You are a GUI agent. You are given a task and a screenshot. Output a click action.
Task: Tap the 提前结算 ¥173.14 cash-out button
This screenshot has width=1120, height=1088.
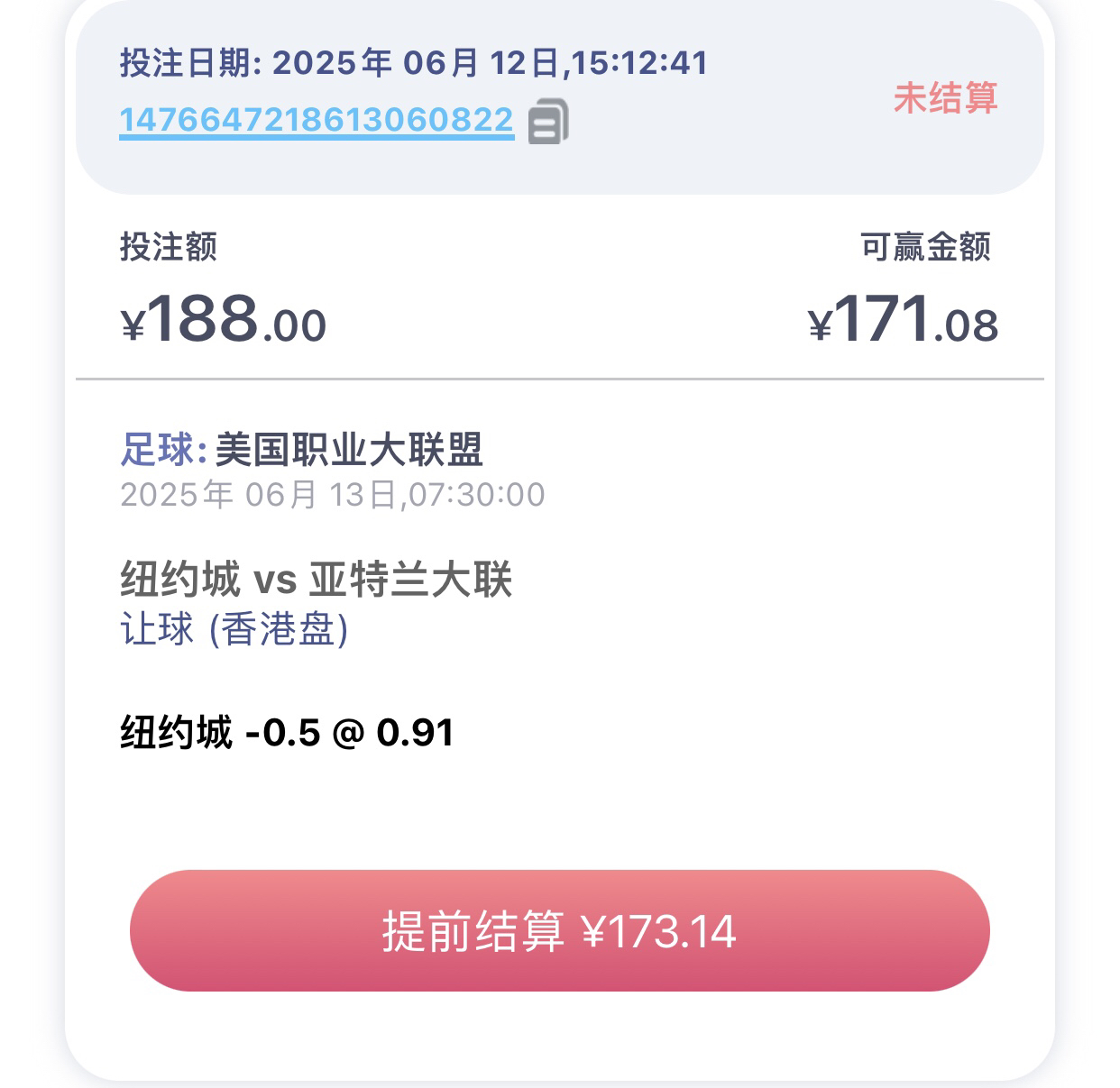(560, 930)
